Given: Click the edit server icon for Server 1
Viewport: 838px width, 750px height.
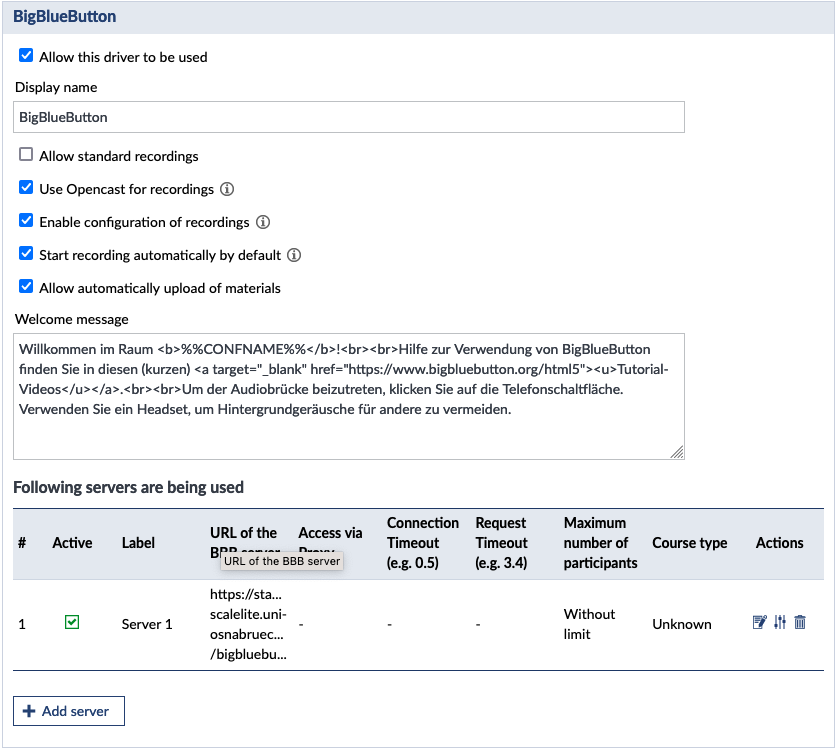Looking at the screenshot, I should [x=759, y=623].
